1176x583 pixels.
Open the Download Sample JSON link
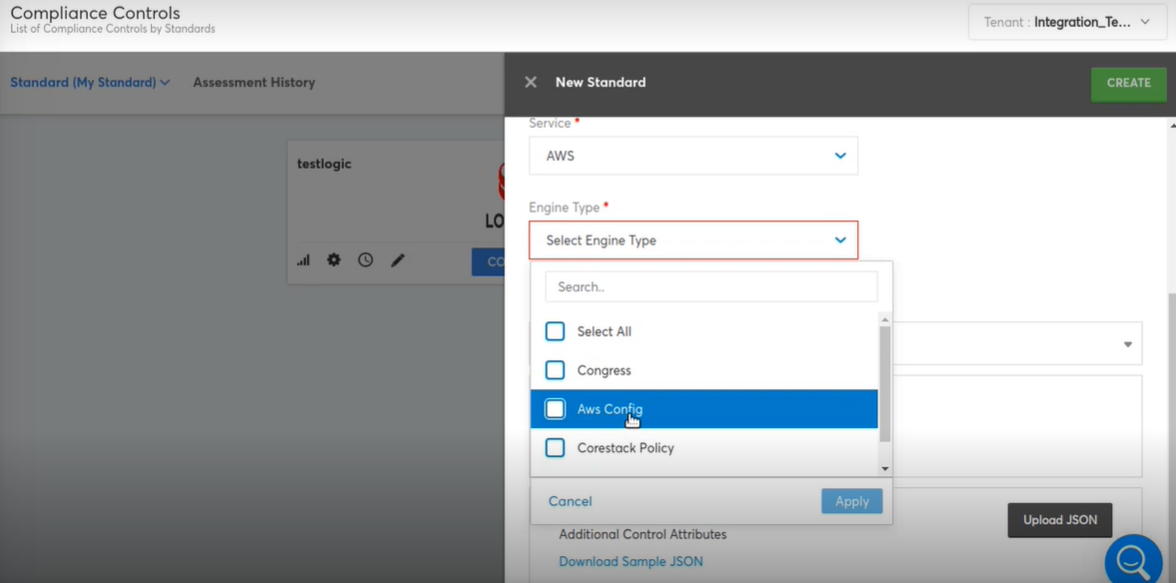point(631,561)
